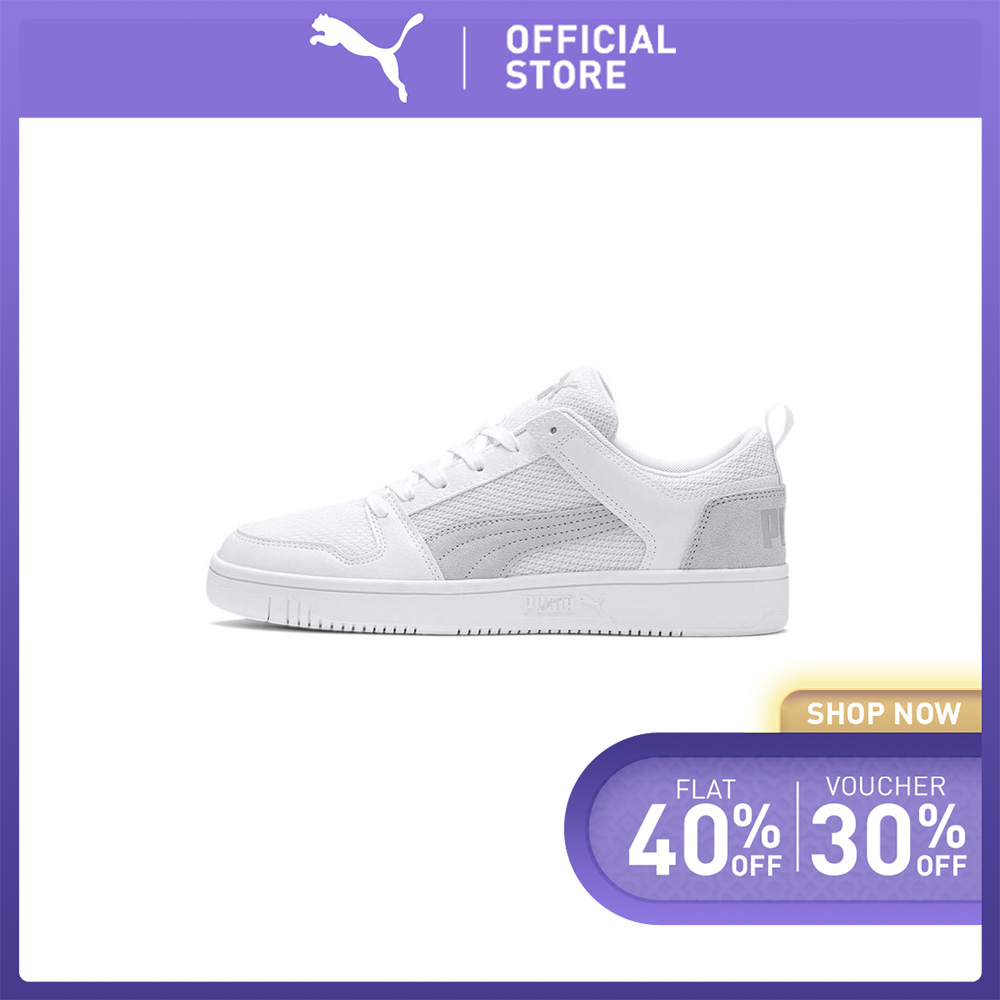Screen dimensions: 1000x1000
Task: Click the purple header banner
Action: click(500, 59)
